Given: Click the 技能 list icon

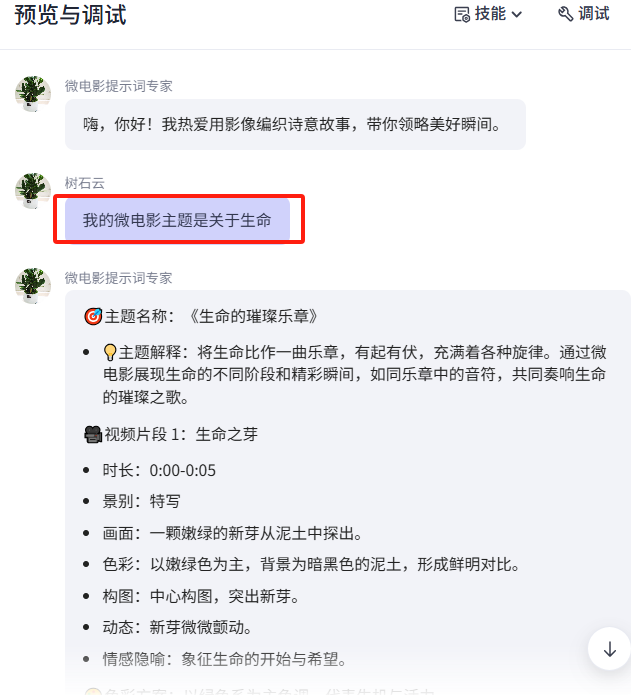Looking at the screenshot, I should [x=462, y=15].
